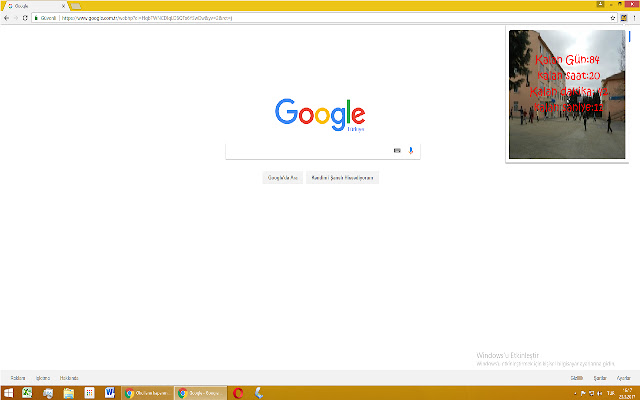This screenshot has height=400, width=640.
Task: Open the Şartlar footer link
Action: point(600,378)
